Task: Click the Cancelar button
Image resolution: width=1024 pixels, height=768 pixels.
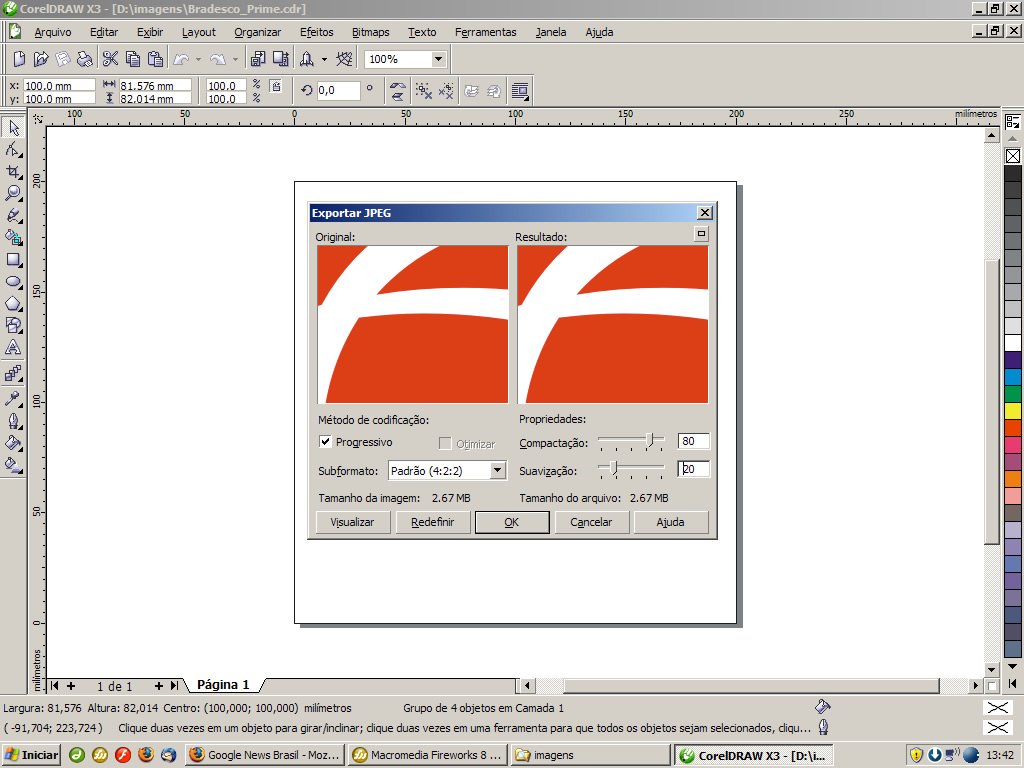Action: [x=591, y=522]
